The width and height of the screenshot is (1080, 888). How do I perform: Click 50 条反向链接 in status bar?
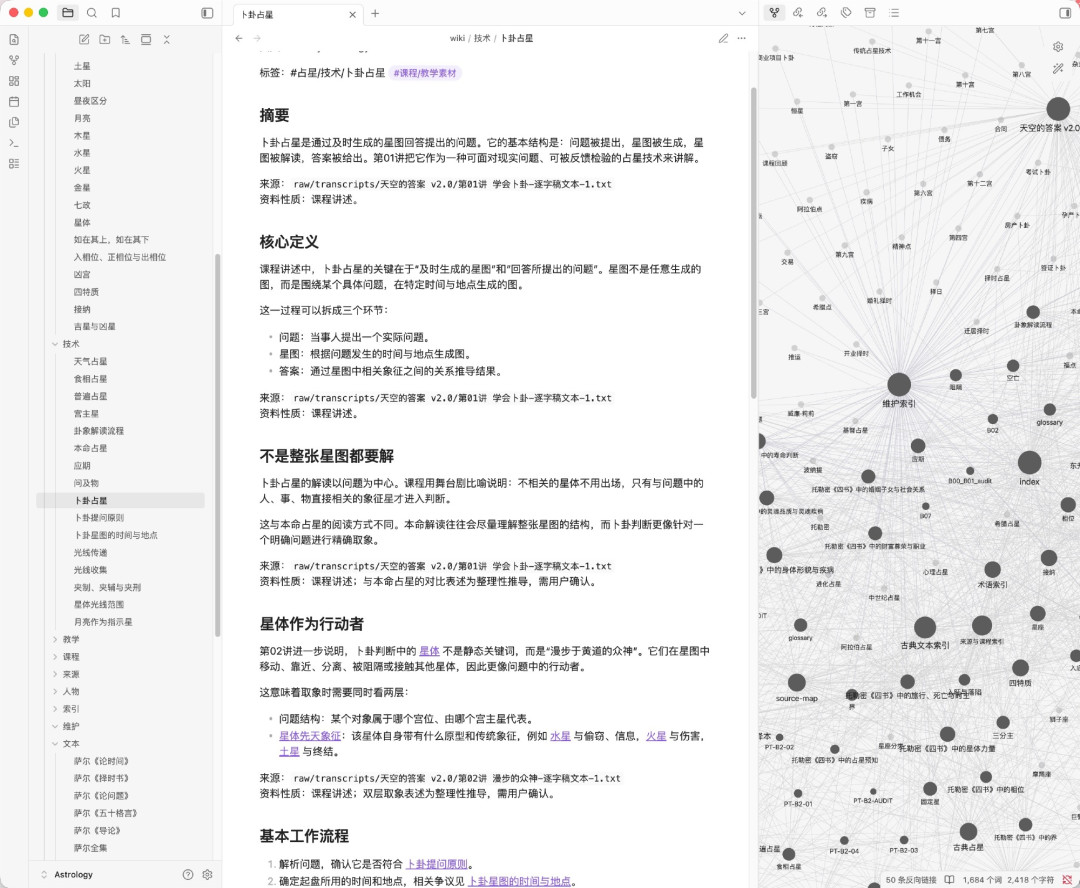[911, 880]
